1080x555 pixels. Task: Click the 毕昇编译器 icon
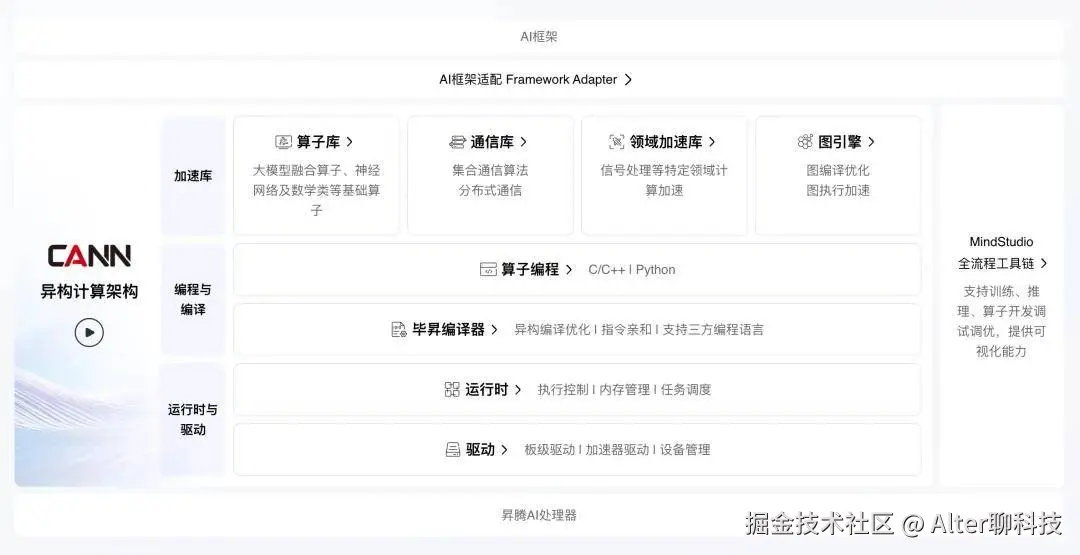tap(399, 329)
